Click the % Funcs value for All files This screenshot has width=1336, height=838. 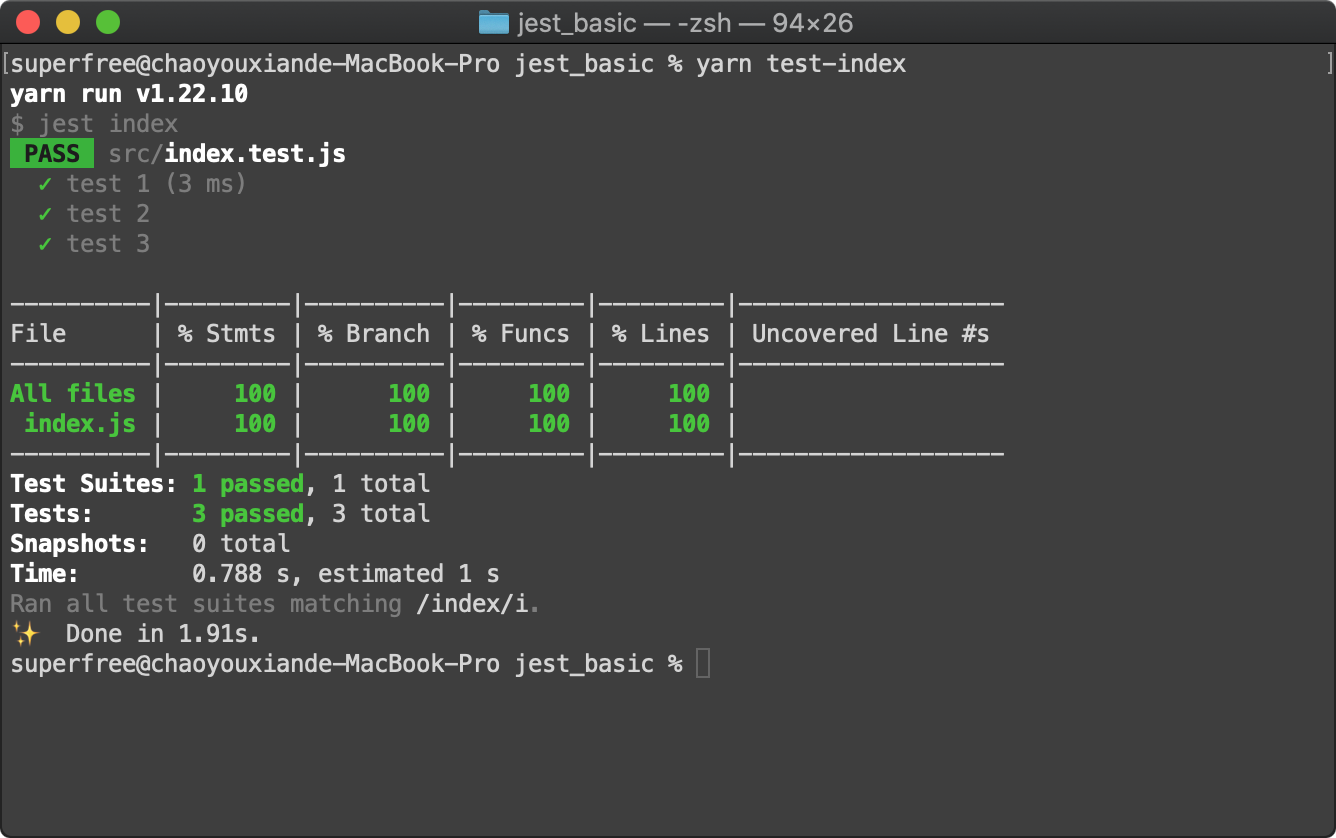pos(549,394)
